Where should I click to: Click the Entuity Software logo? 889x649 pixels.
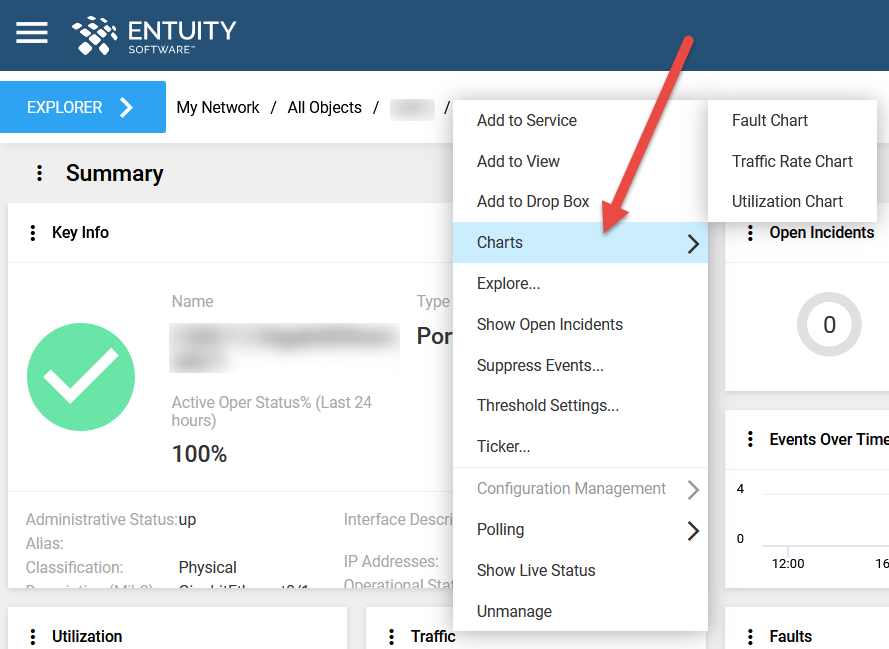154,35
